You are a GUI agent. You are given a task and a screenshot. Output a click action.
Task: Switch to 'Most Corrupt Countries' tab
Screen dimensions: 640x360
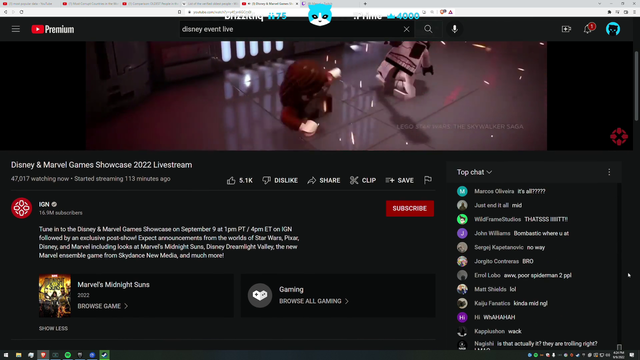[90, 4]
